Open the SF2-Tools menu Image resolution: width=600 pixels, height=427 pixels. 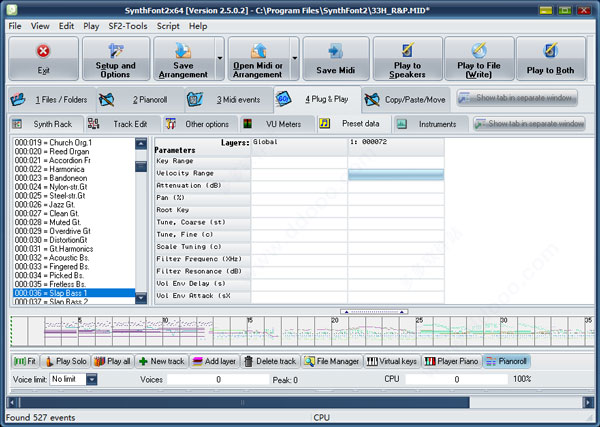(128, 26)
